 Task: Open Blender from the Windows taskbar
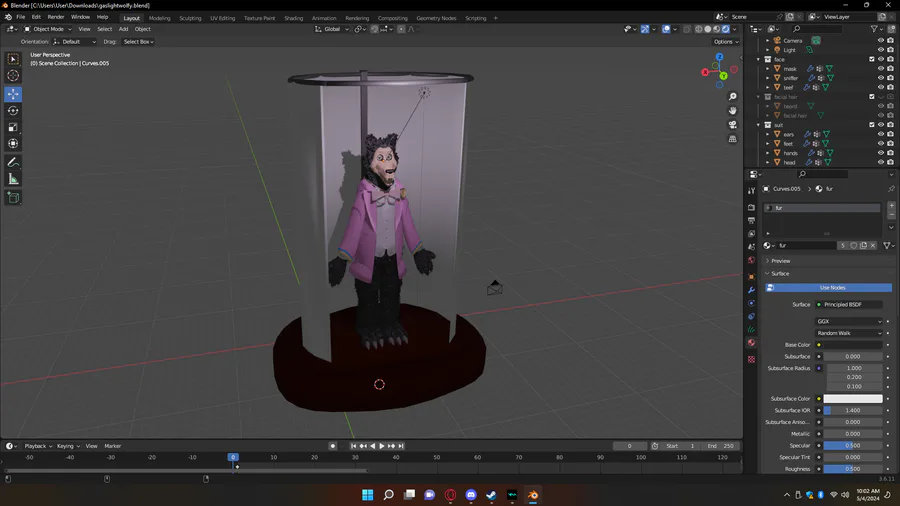point(533,495)
